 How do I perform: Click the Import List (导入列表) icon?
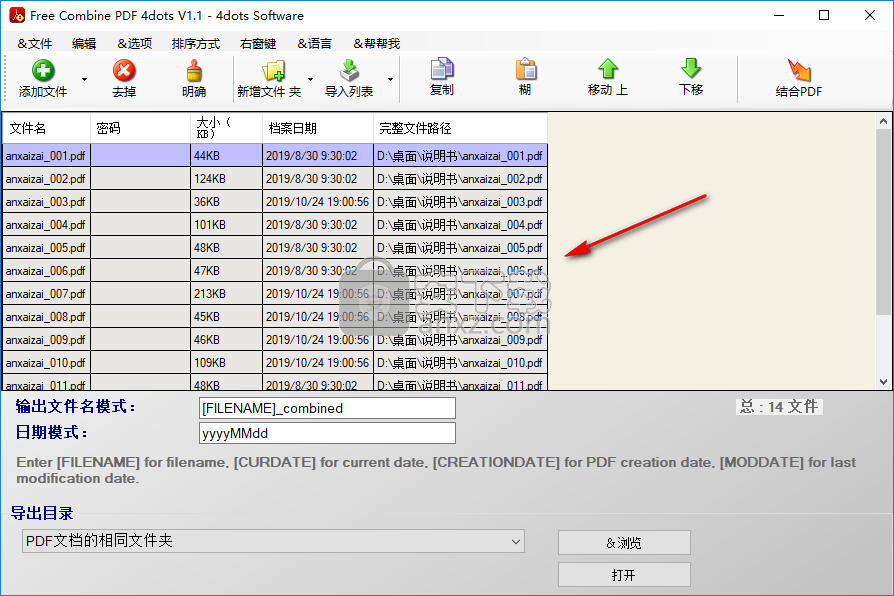coord(349,71)
